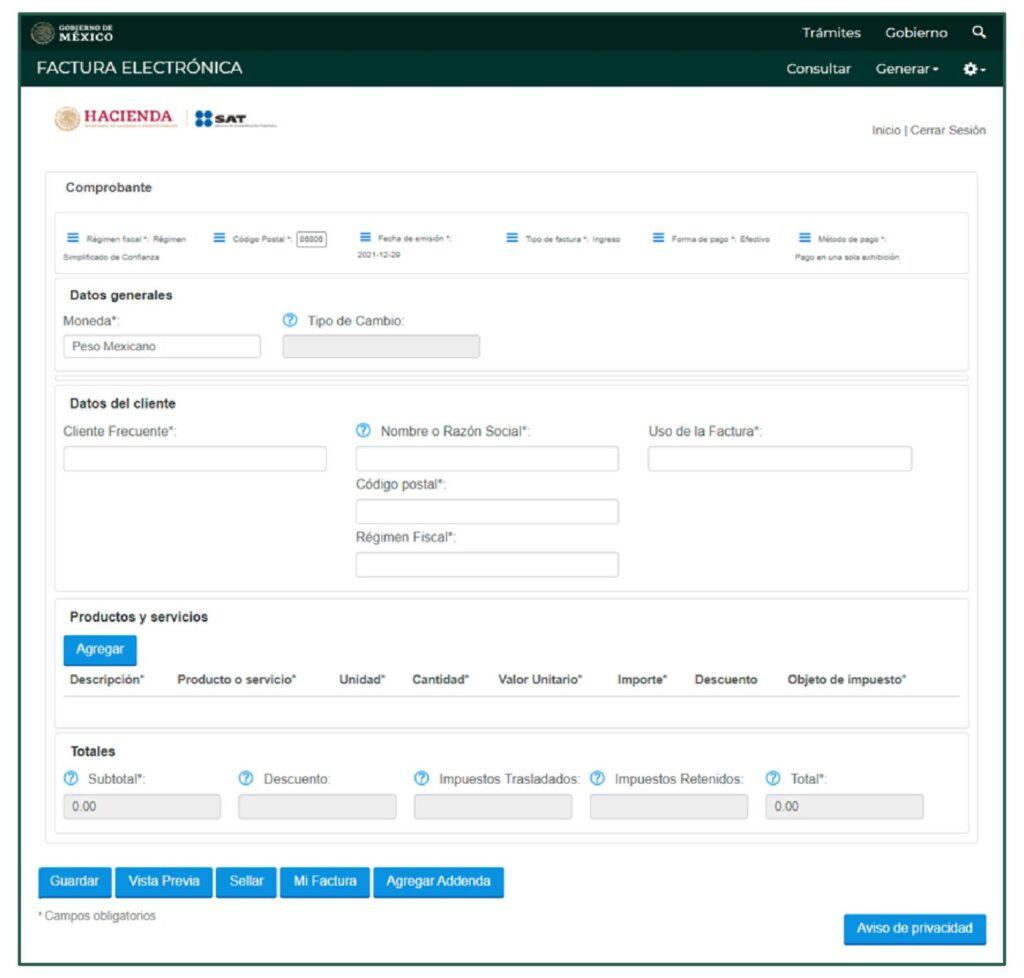
Task: Click help icon beside Nombre o Razón Social
Action: [x=364, y=431]
